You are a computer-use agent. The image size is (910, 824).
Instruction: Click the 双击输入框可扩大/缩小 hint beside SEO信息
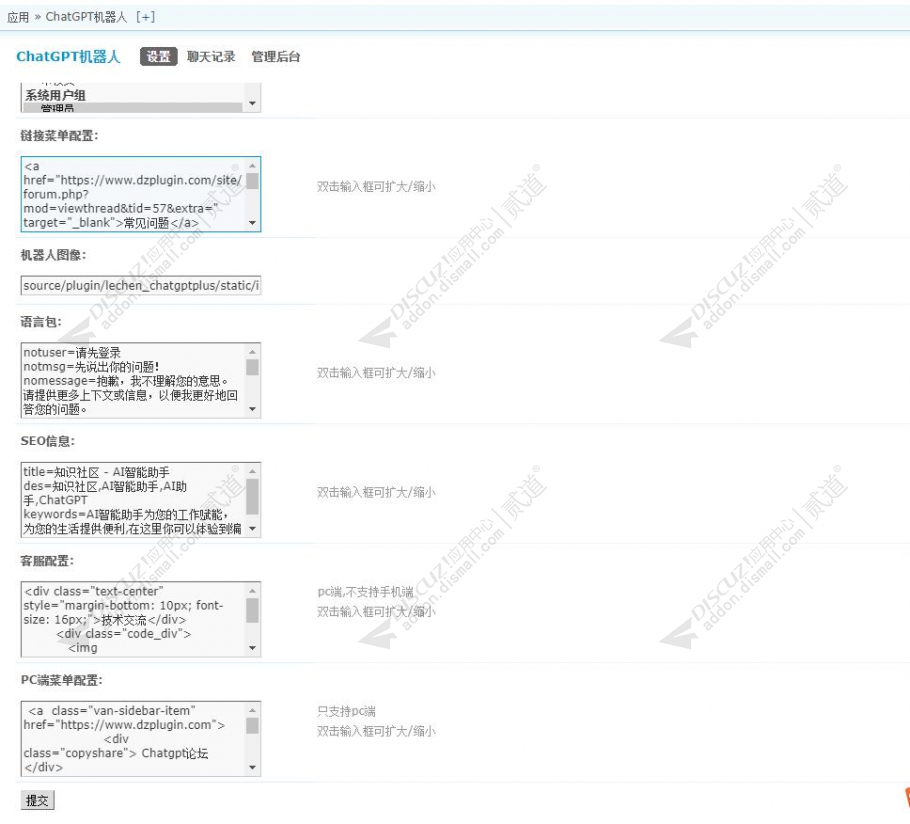point(376,493)
